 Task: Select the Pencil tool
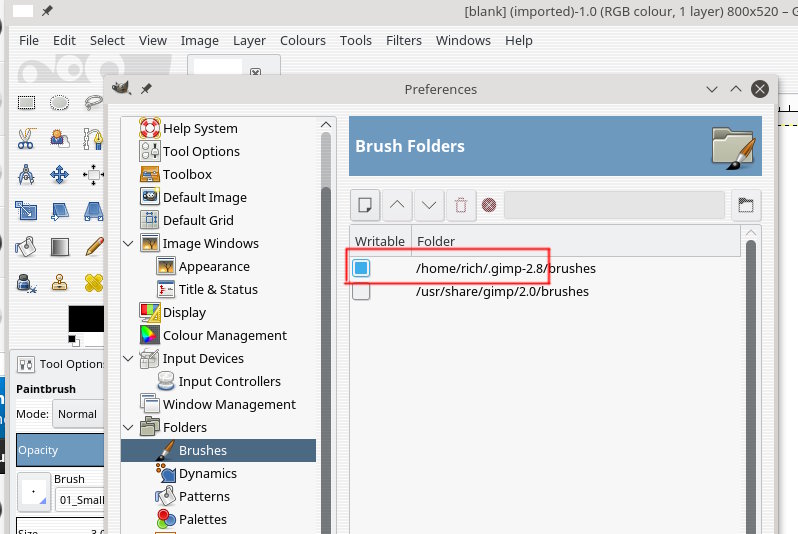click(x=94, y=247)
